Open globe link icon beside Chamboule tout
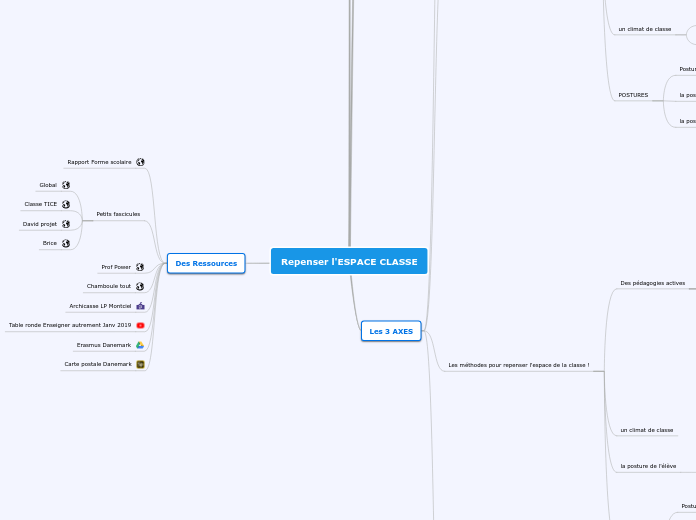This screenshot has width=696, height=520. tap(140, 286)
